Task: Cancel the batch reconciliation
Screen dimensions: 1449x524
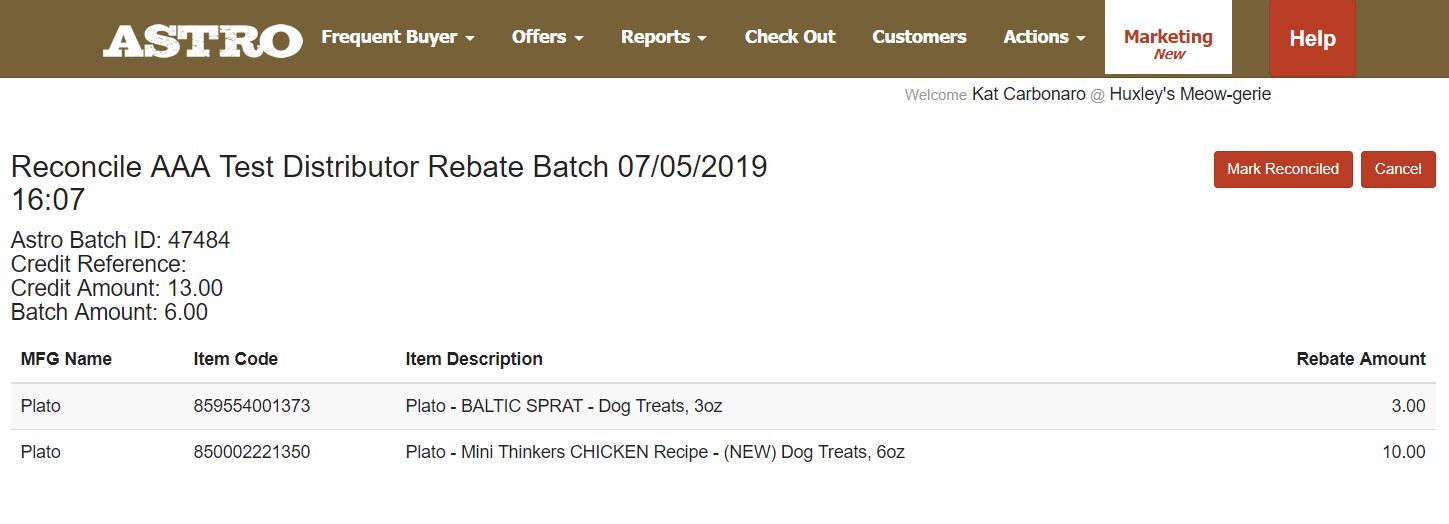Action: click(x=1397, y=169)
